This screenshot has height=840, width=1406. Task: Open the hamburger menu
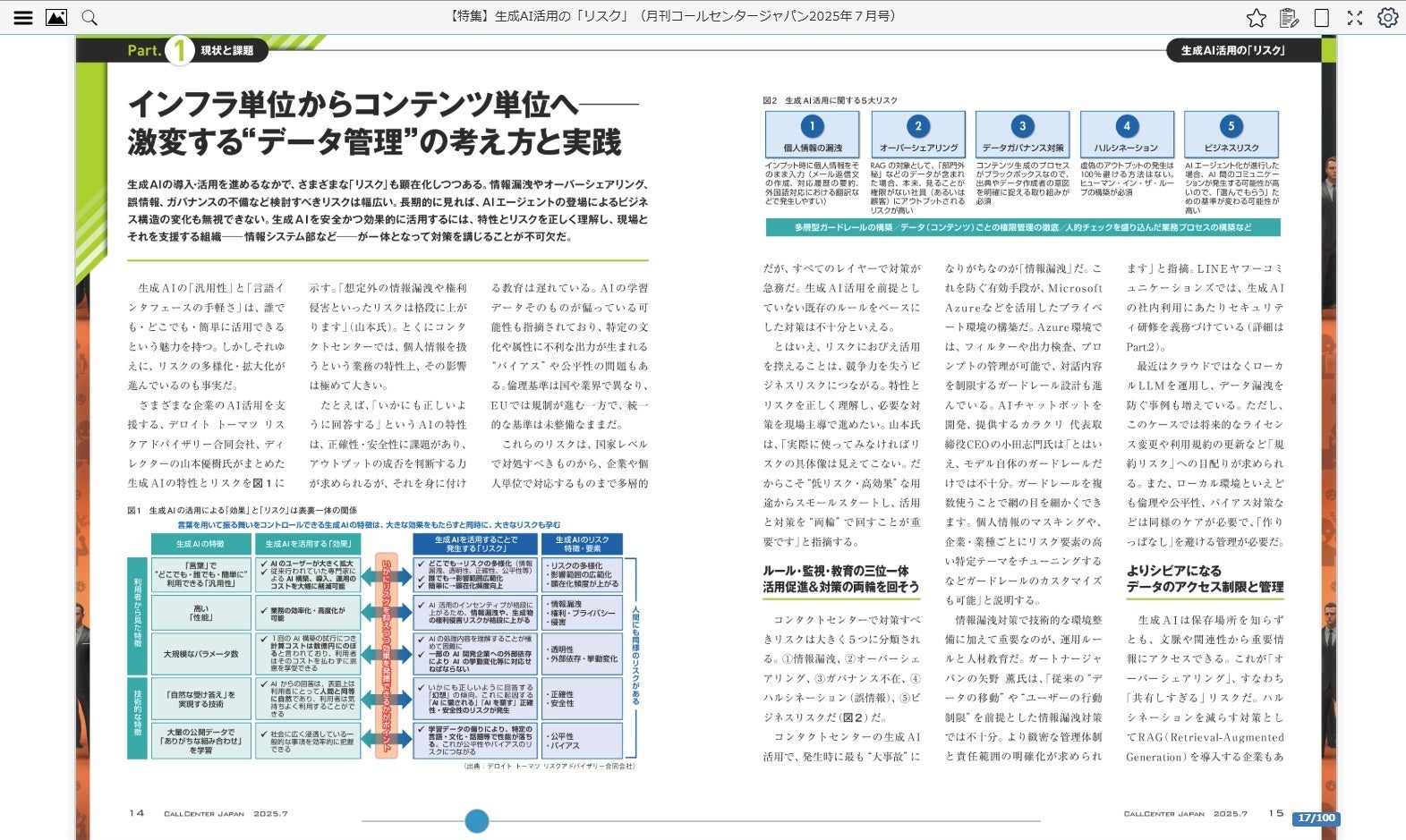[23, 17]
